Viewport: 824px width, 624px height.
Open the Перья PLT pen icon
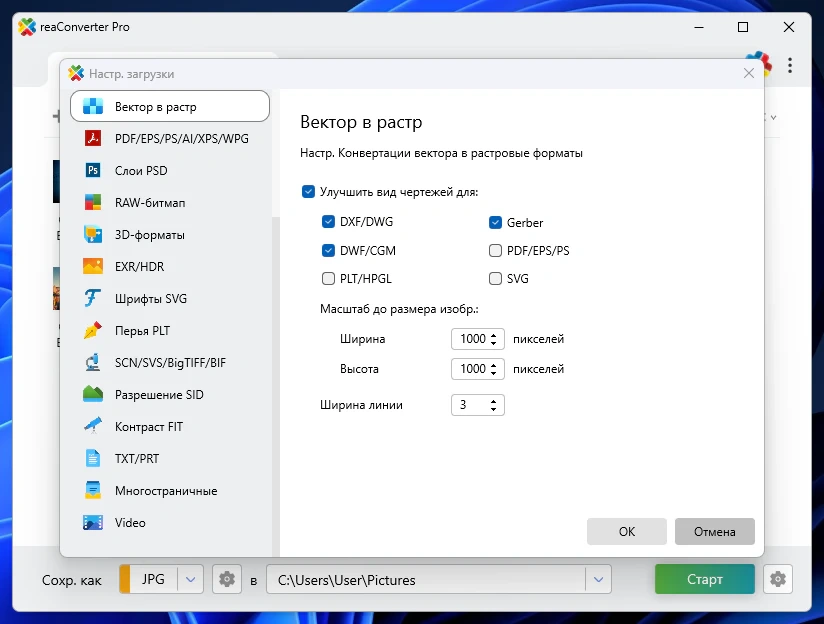pyautogui.click(x=93, y=331)
